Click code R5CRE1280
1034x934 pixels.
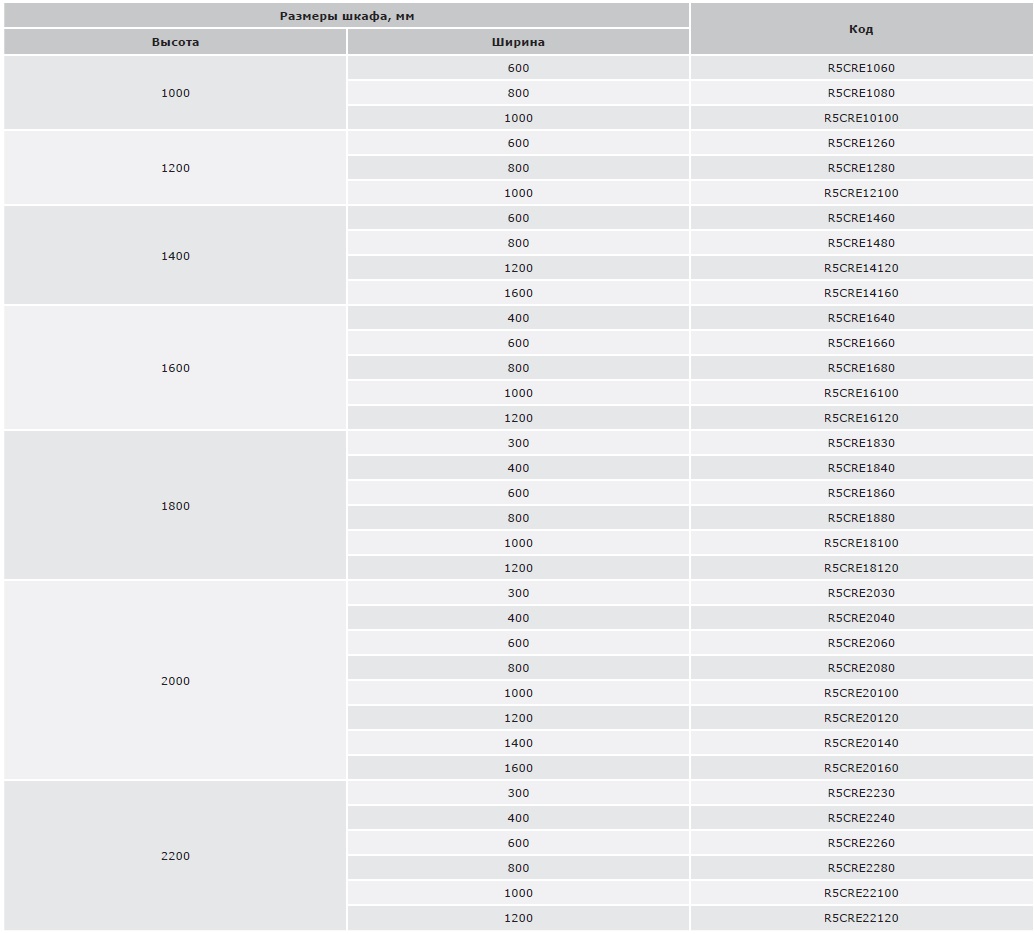861,168
